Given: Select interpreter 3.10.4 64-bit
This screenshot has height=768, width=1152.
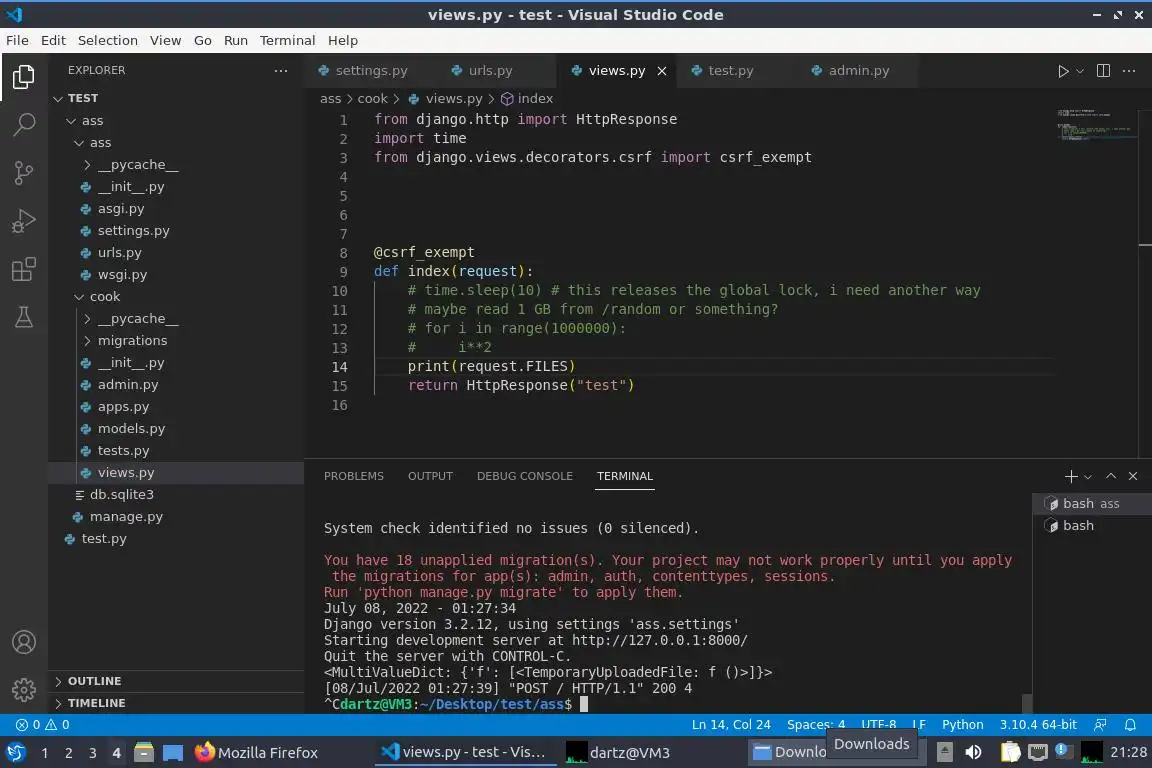Looking at the screenshot, I should 1037,725.
